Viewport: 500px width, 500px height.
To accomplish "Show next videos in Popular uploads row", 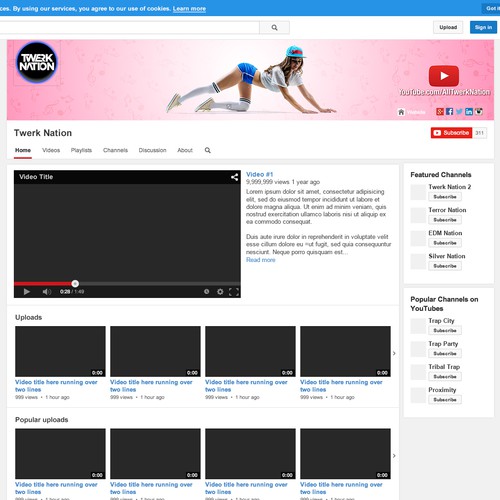I will [x=394, y=456].
